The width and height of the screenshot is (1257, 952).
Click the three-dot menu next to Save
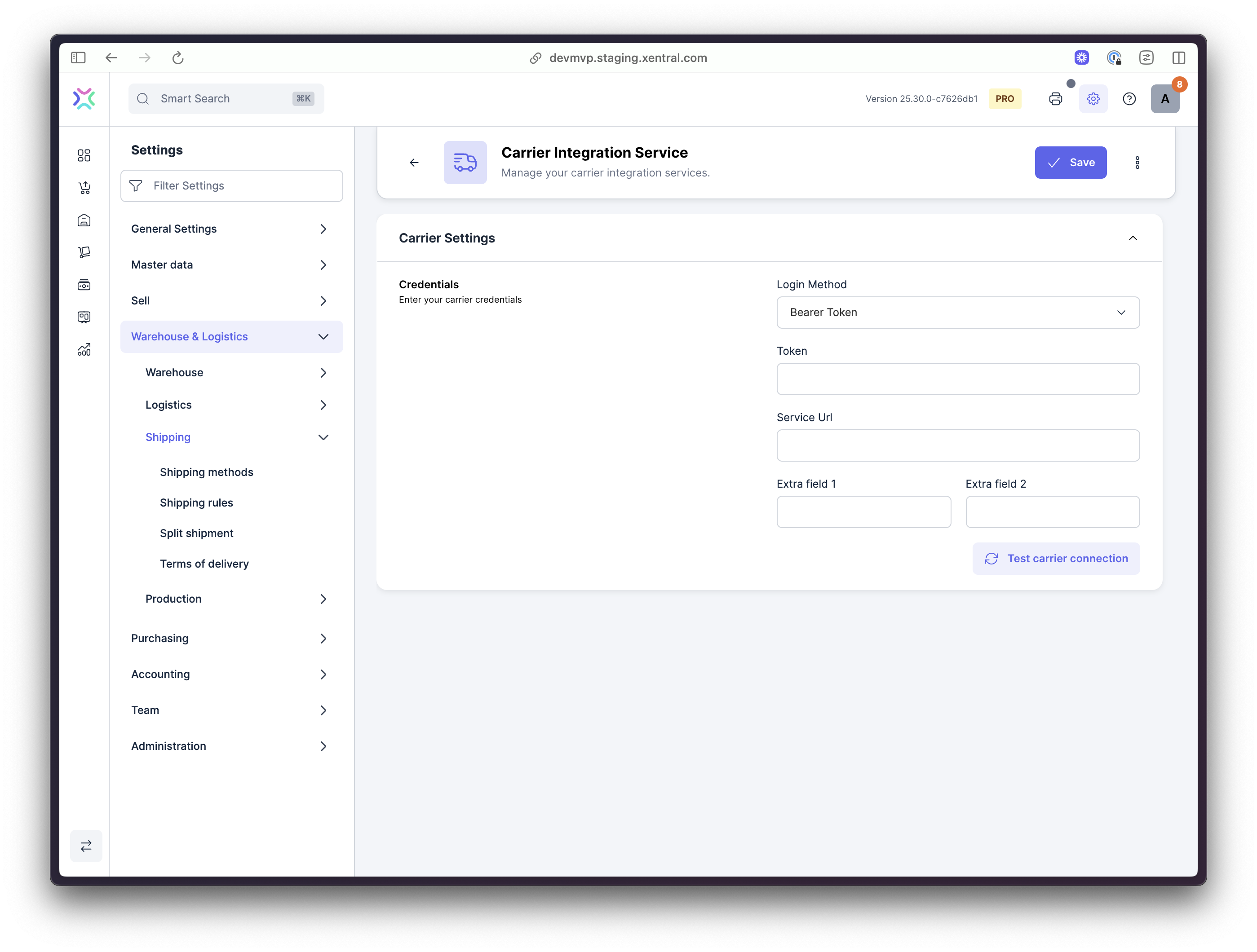(1137, 163)
